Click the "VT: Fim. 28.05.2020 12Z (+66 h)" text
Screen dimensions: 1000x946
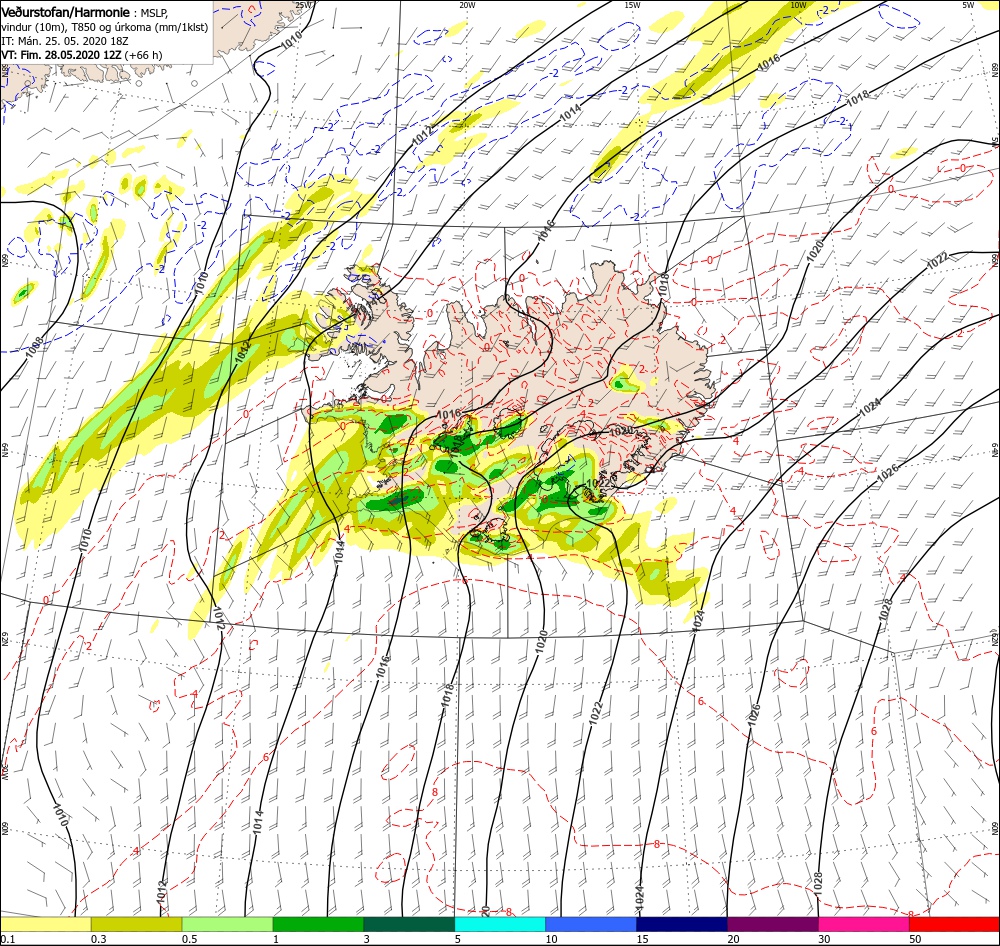click(82, 55)
